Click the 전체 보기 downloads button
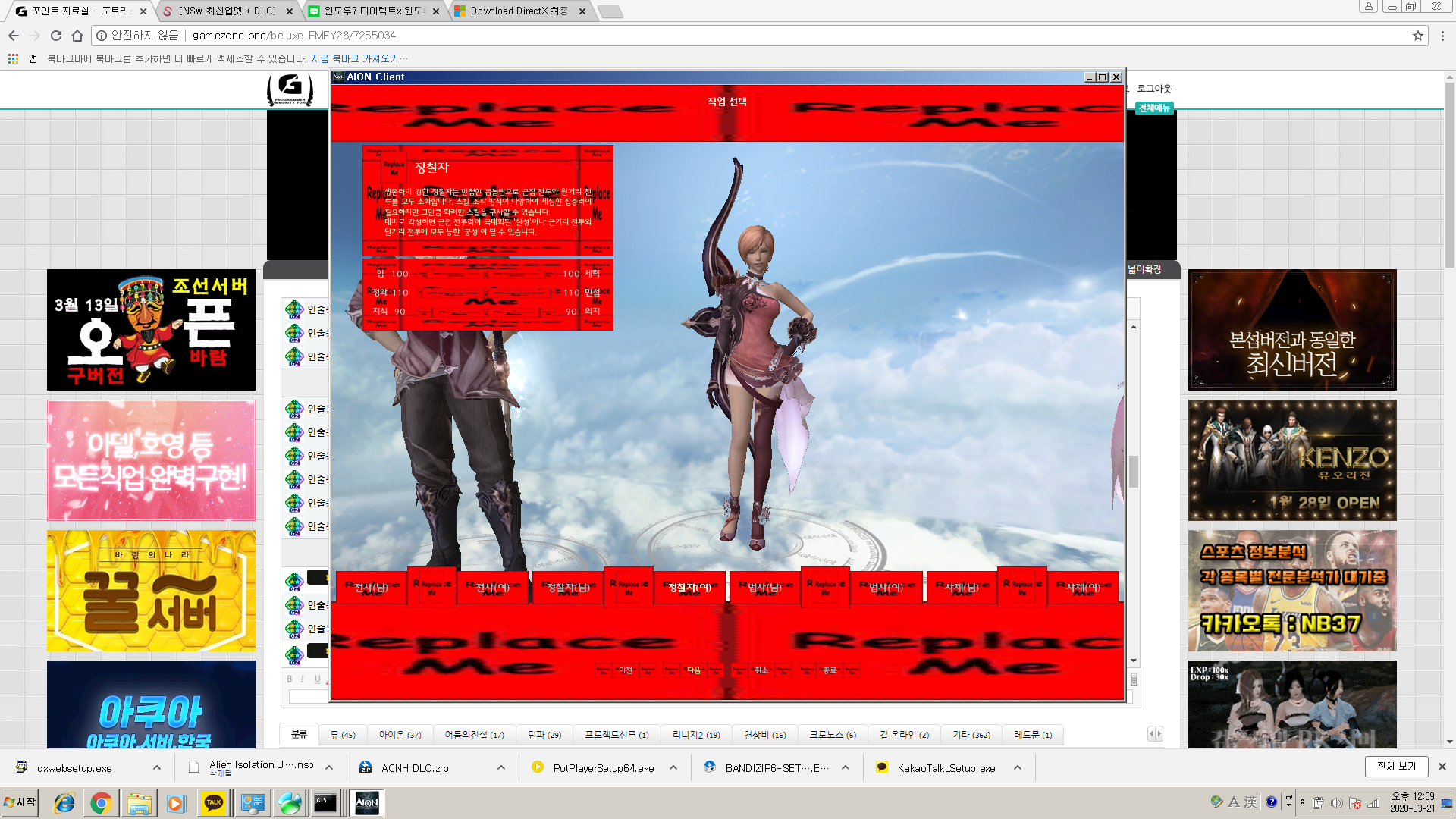Viewport: 1456px width, 819px height. (x=1396, y=767)
